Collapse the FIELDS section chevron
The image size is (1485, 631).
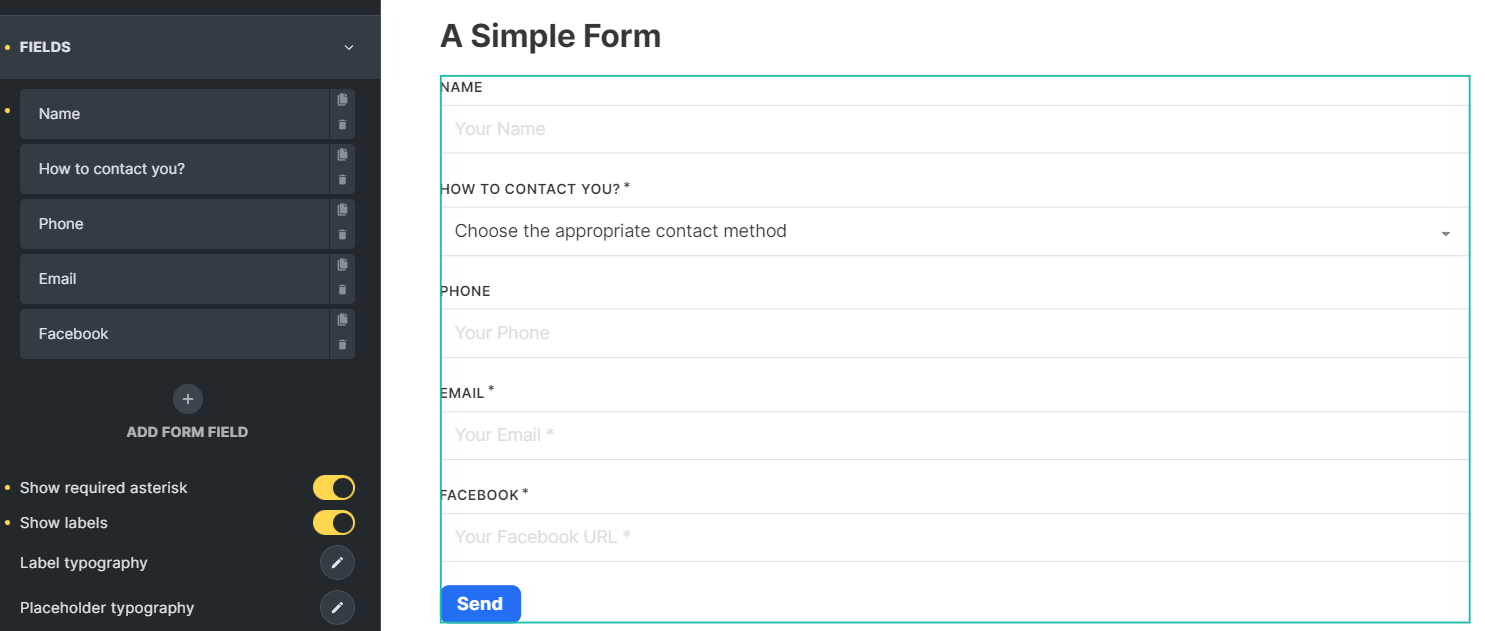[349, 47]
